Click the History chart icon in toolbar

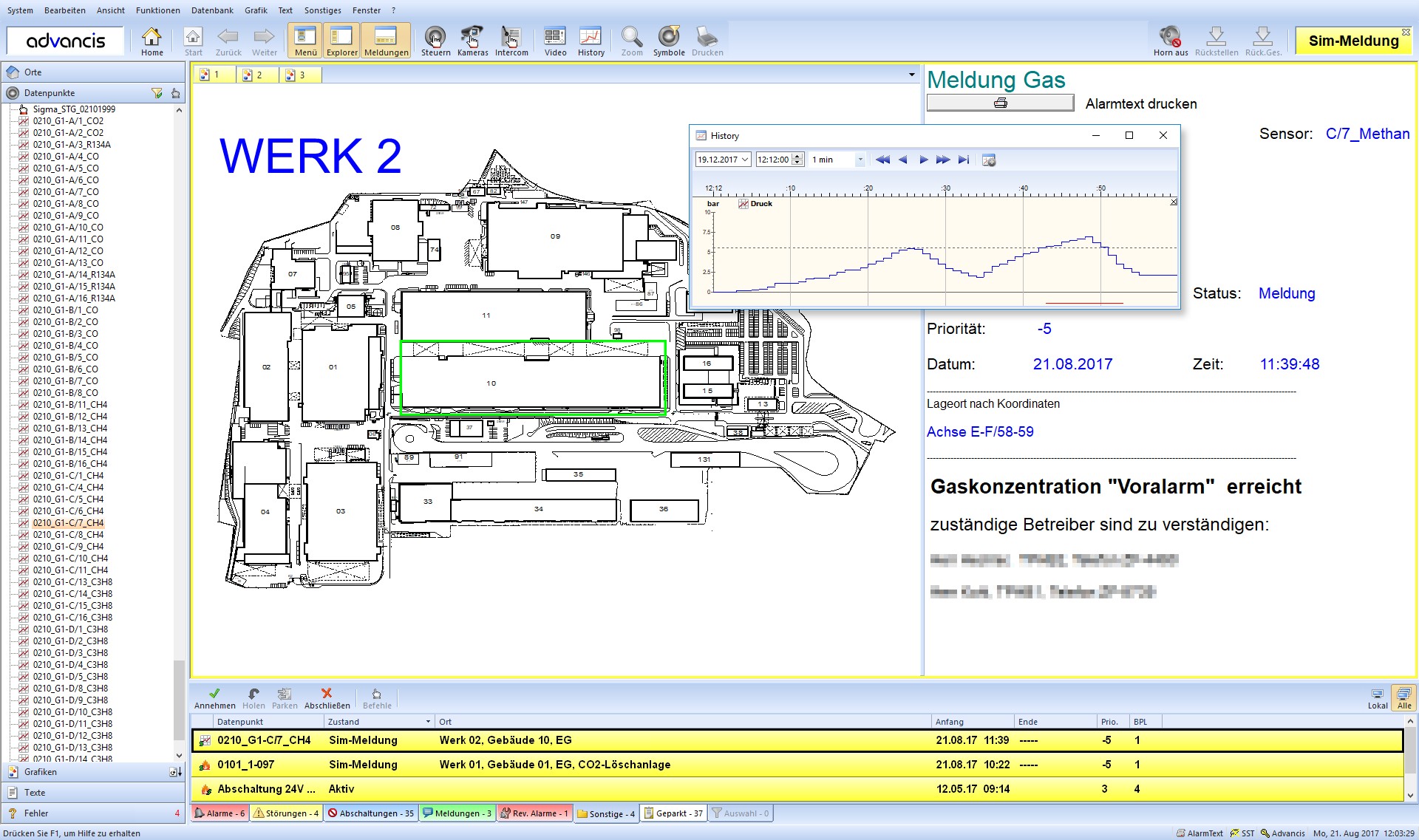[591, 41]
